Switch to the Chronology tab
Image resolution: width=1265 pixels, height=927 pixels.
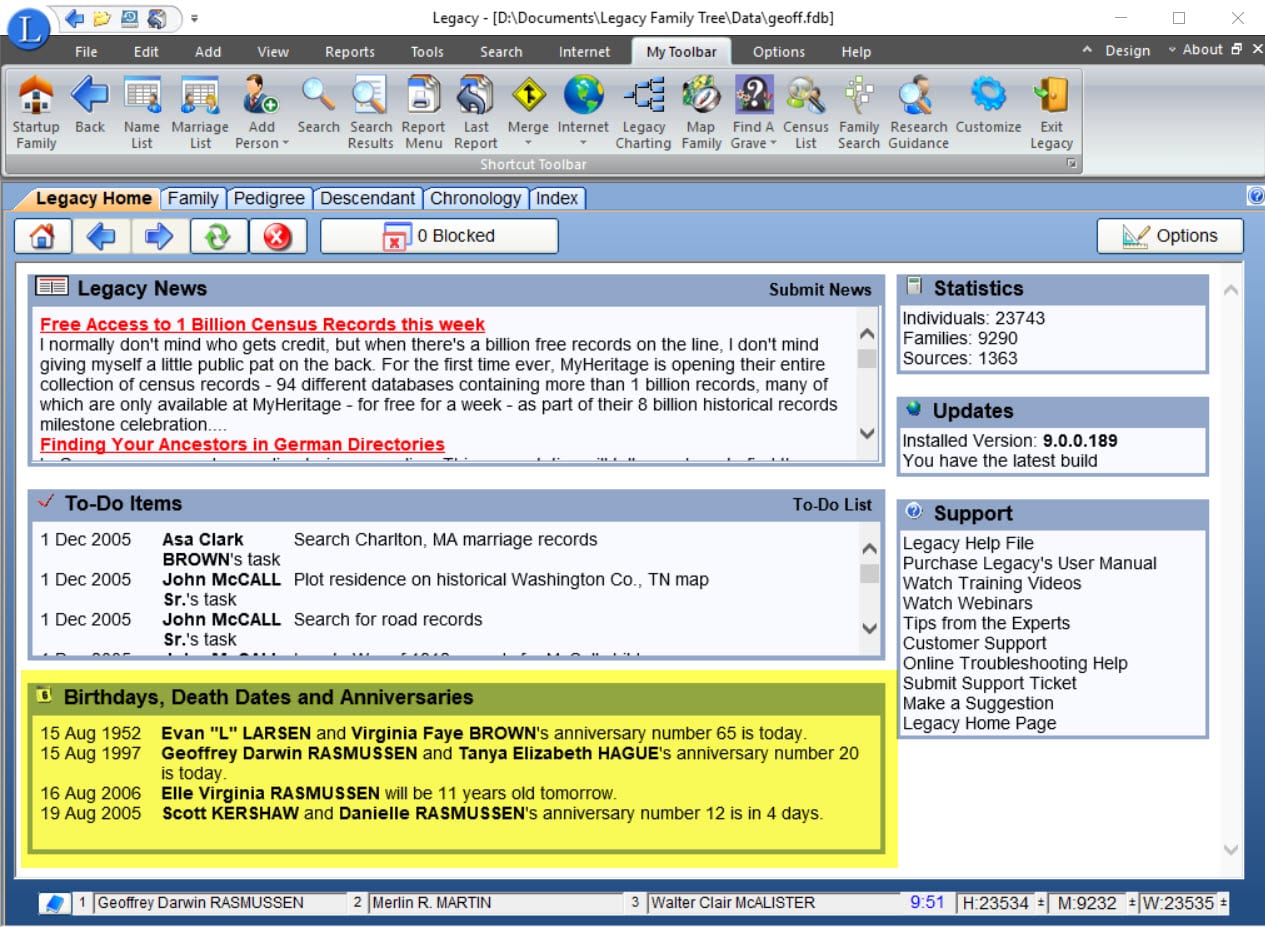pos(475,198)
